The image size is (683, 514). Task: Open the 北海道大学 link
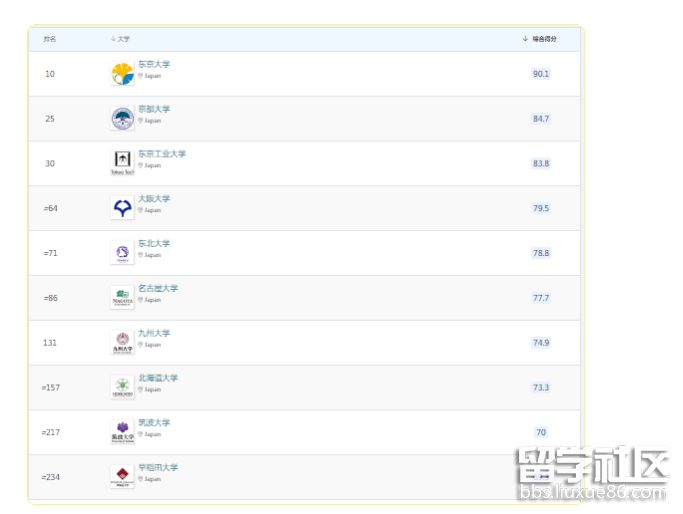pyautogui.click(x=158, y=378)
